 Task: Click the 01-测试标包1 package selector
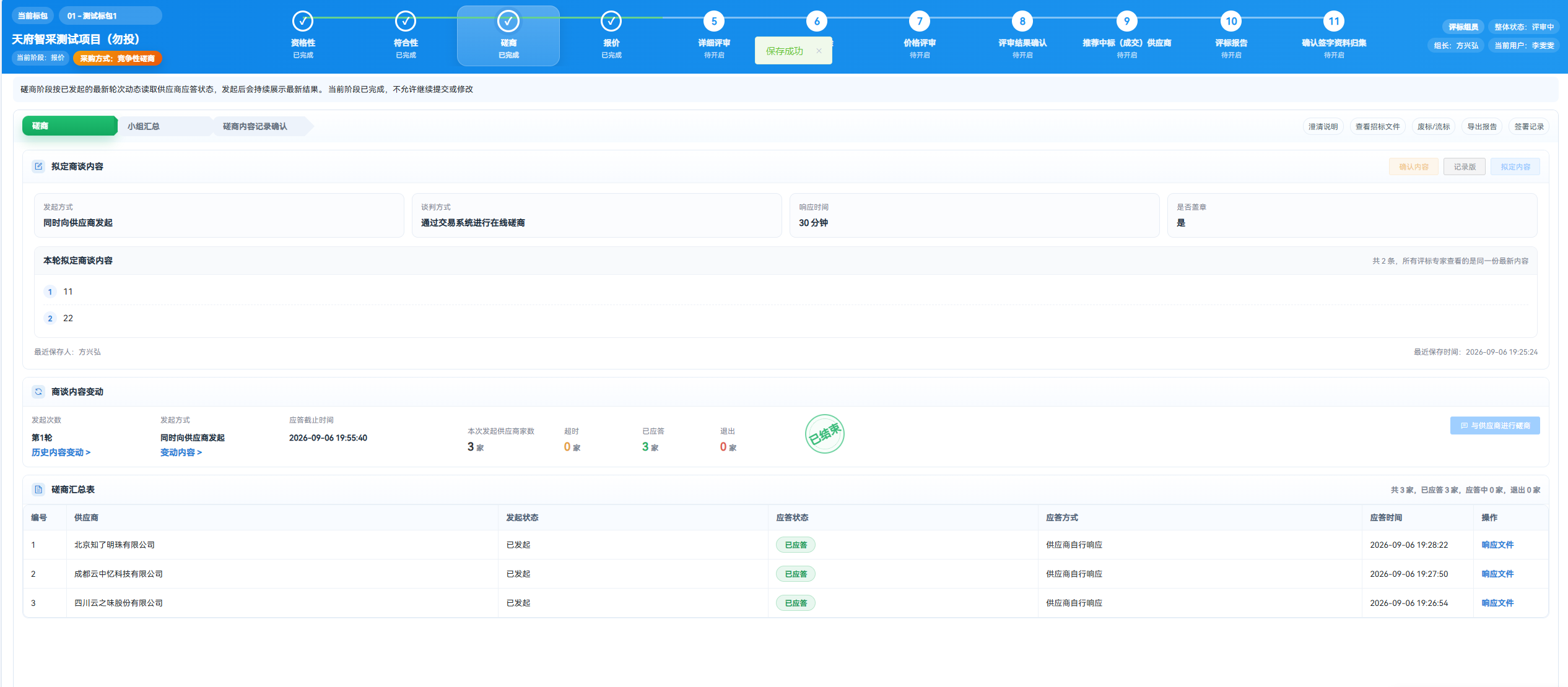pyautogui.click(x=111, y=16)
